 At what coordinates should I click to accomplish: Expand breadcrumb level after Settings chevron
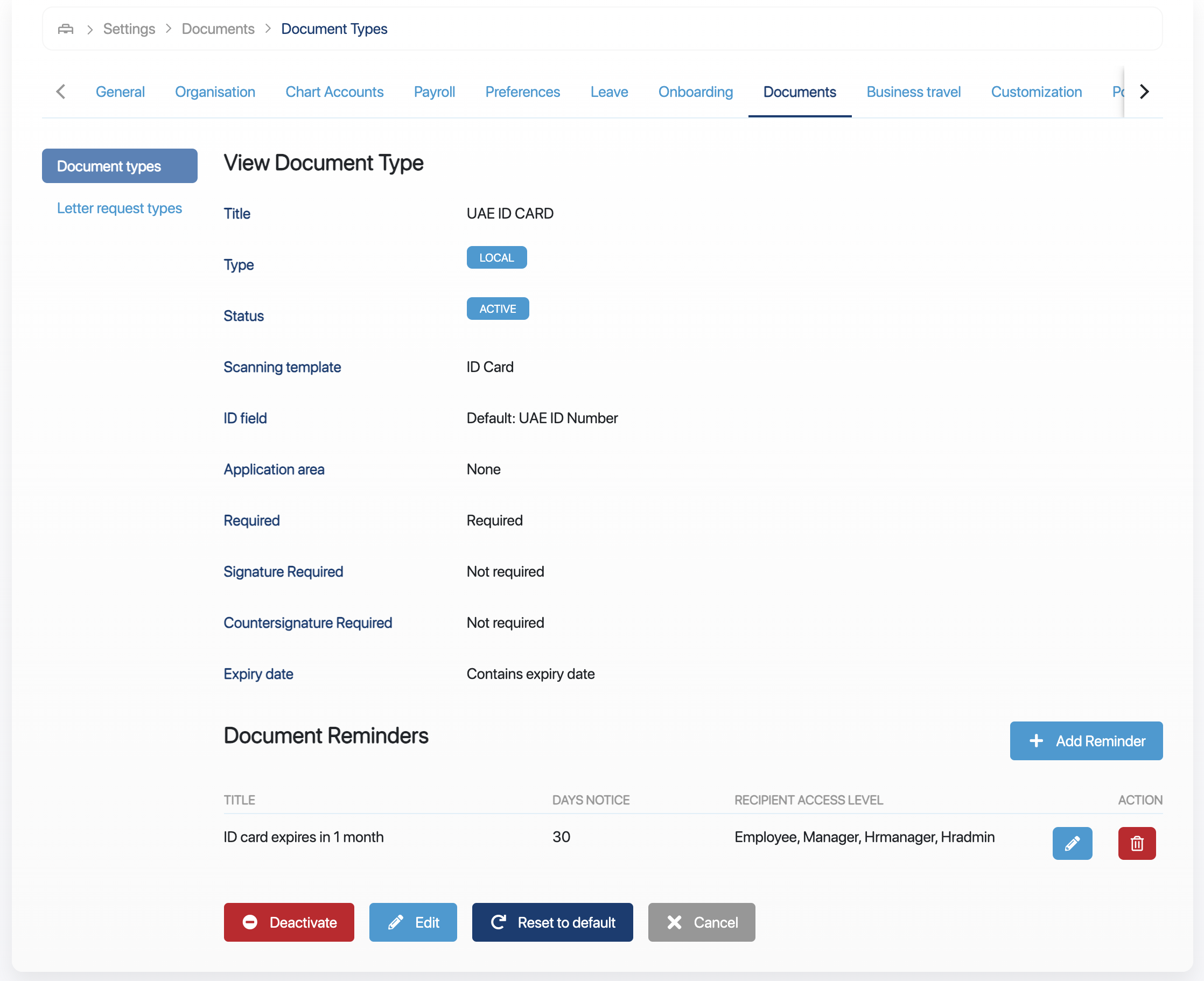(x=168, y=29)
